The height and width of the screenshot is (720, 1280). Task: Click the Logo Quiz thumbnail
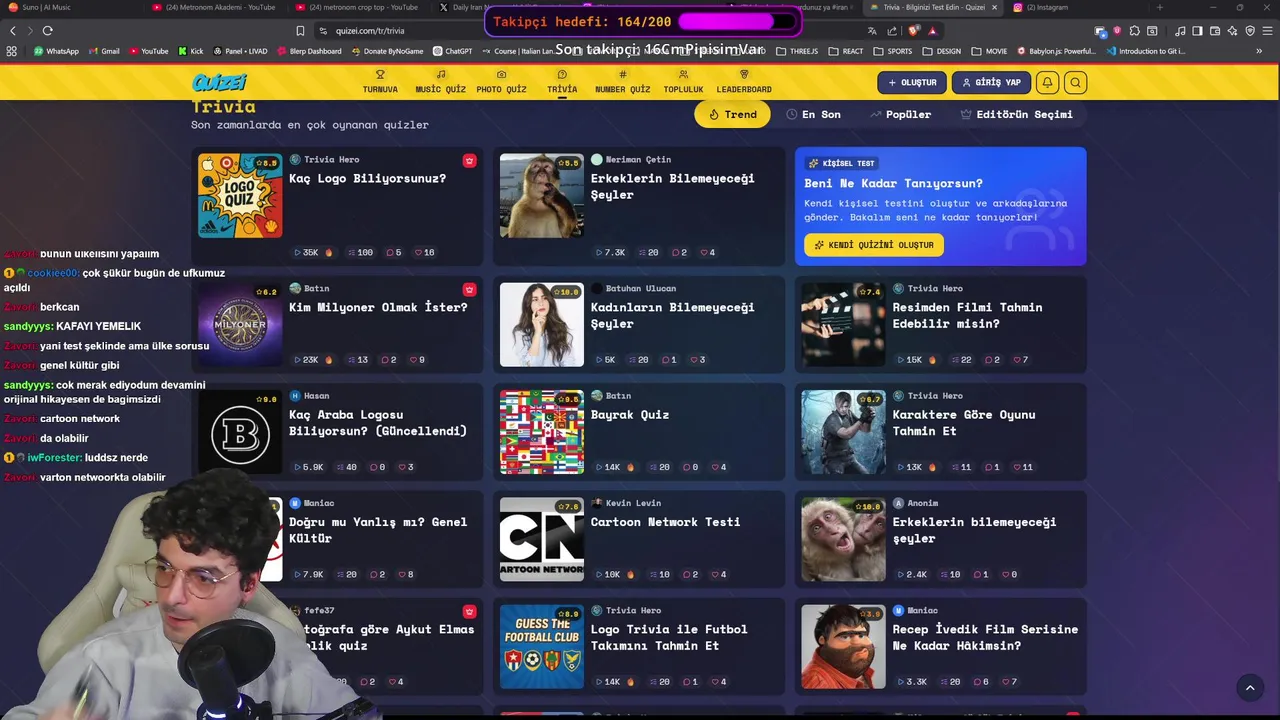click(x=240, y=195)
